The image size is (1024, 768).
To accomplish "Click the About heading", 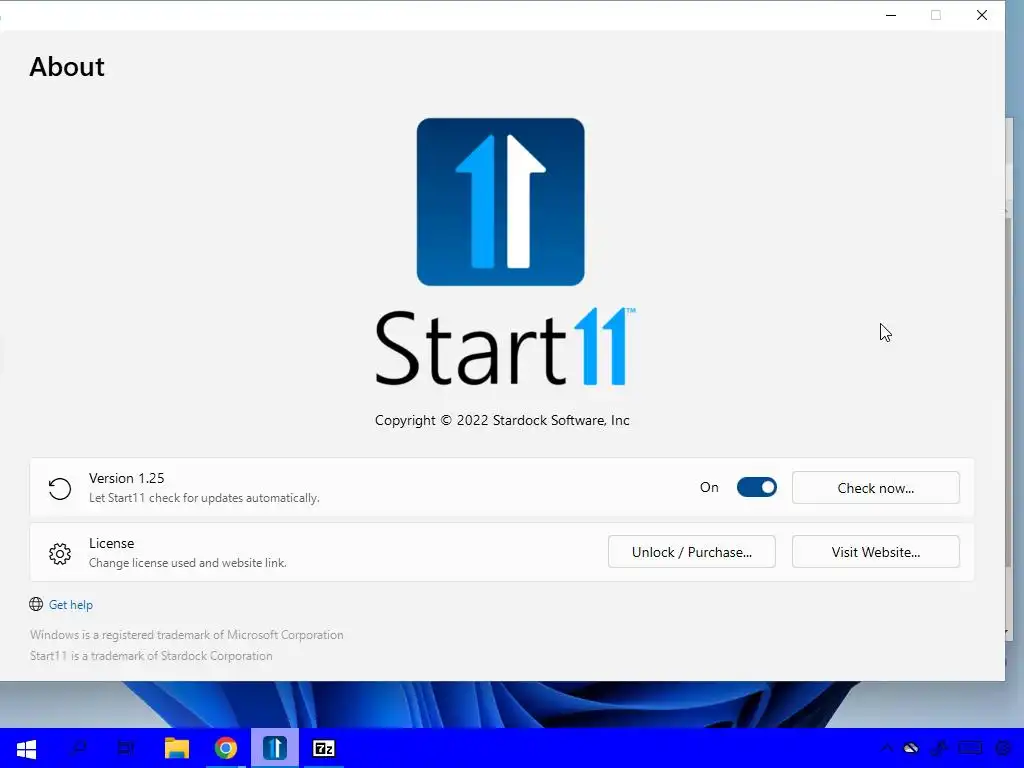I will [x=67, y=67].
